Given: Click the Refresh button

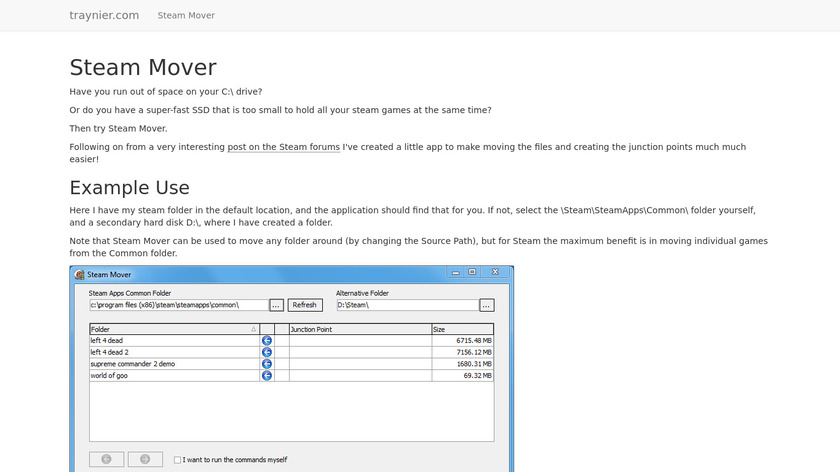Looking at the screenshot, I should click(305, 305).
